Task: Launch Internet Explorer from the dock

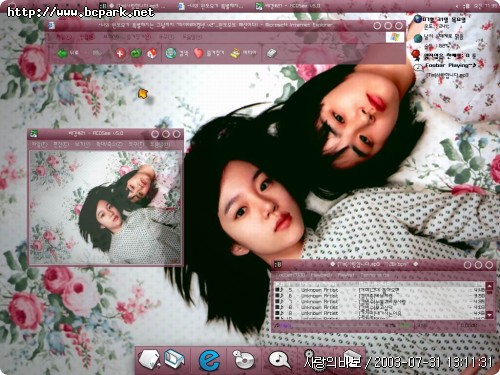Action: (x=209, y=360)
